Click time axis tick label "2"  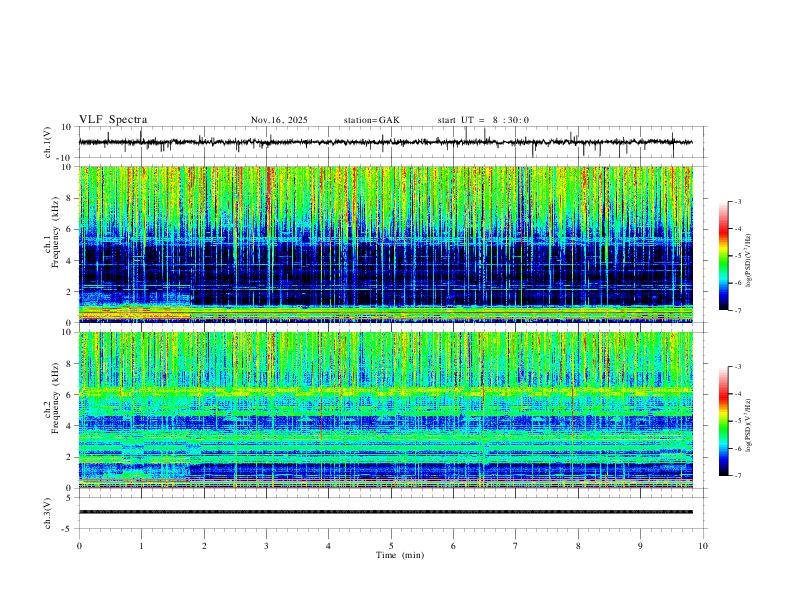coord(204,546)
